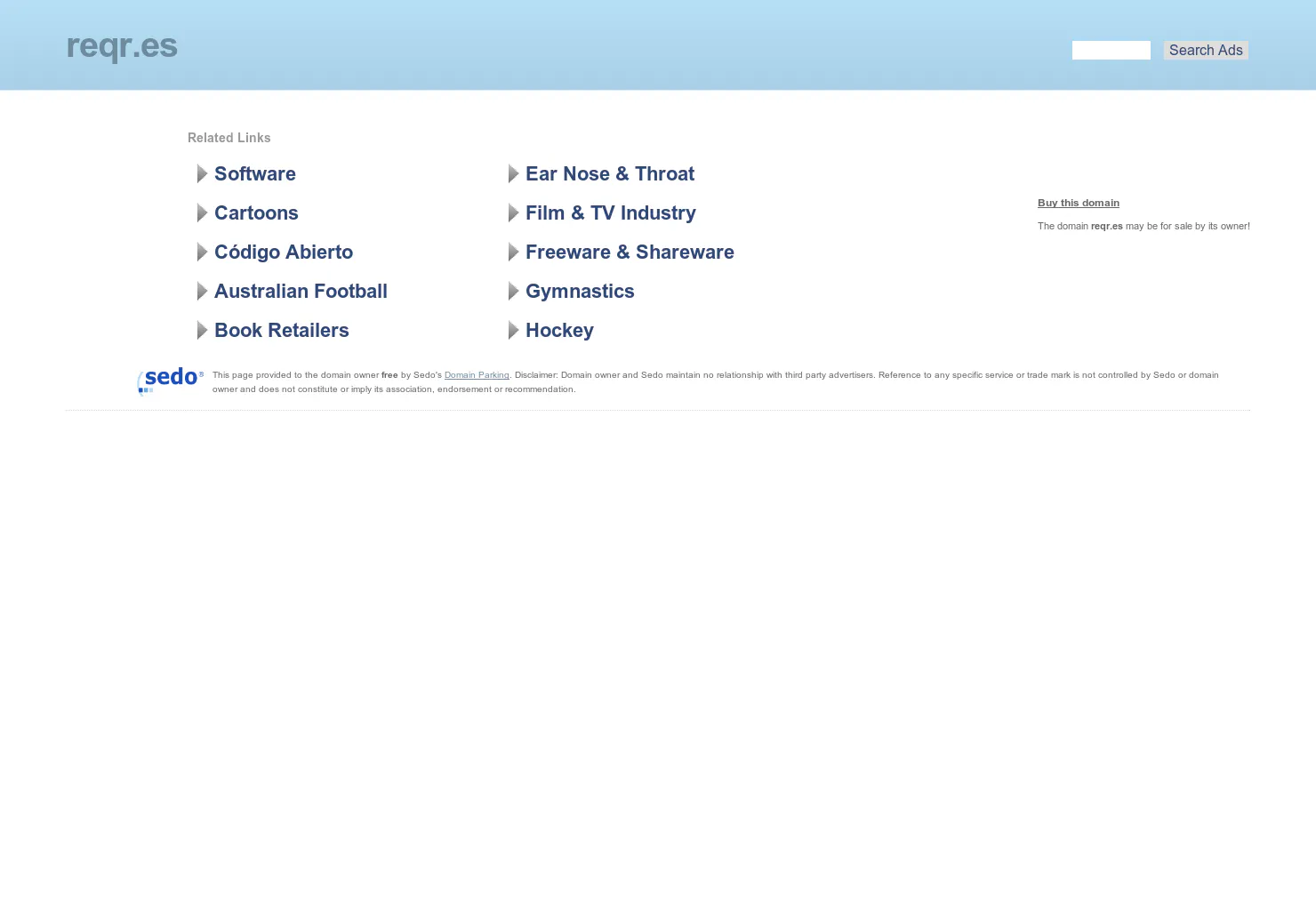This screenshot has width=1316, height=922.
Task: Open the Freeware & Shareware link
Action: (x=630, y=253)
